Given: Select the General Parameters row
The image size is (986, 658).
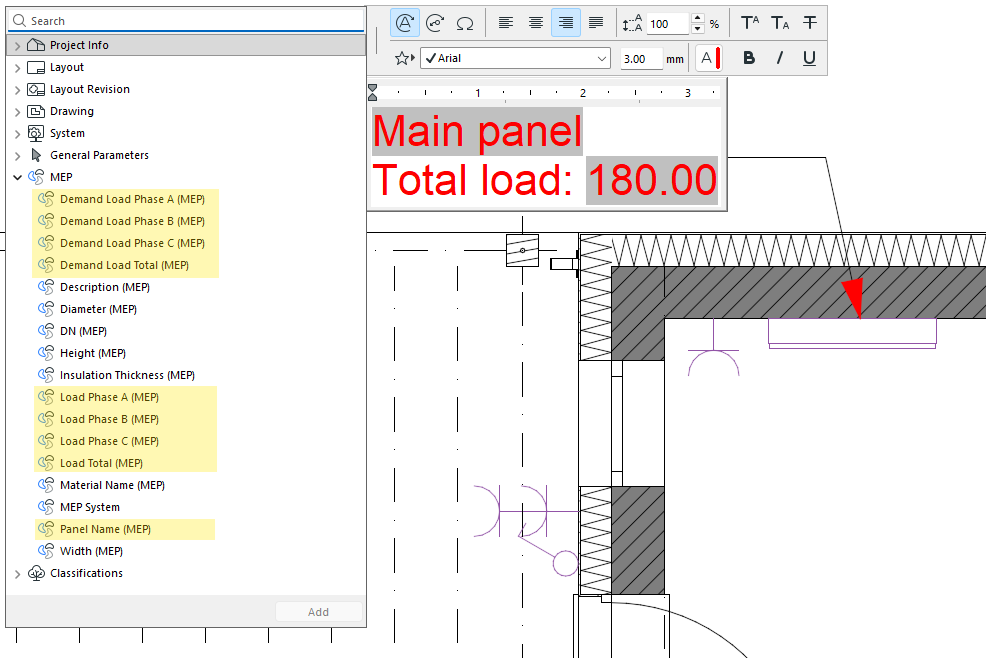Looking at the screenshot, I should coord(186,155).
